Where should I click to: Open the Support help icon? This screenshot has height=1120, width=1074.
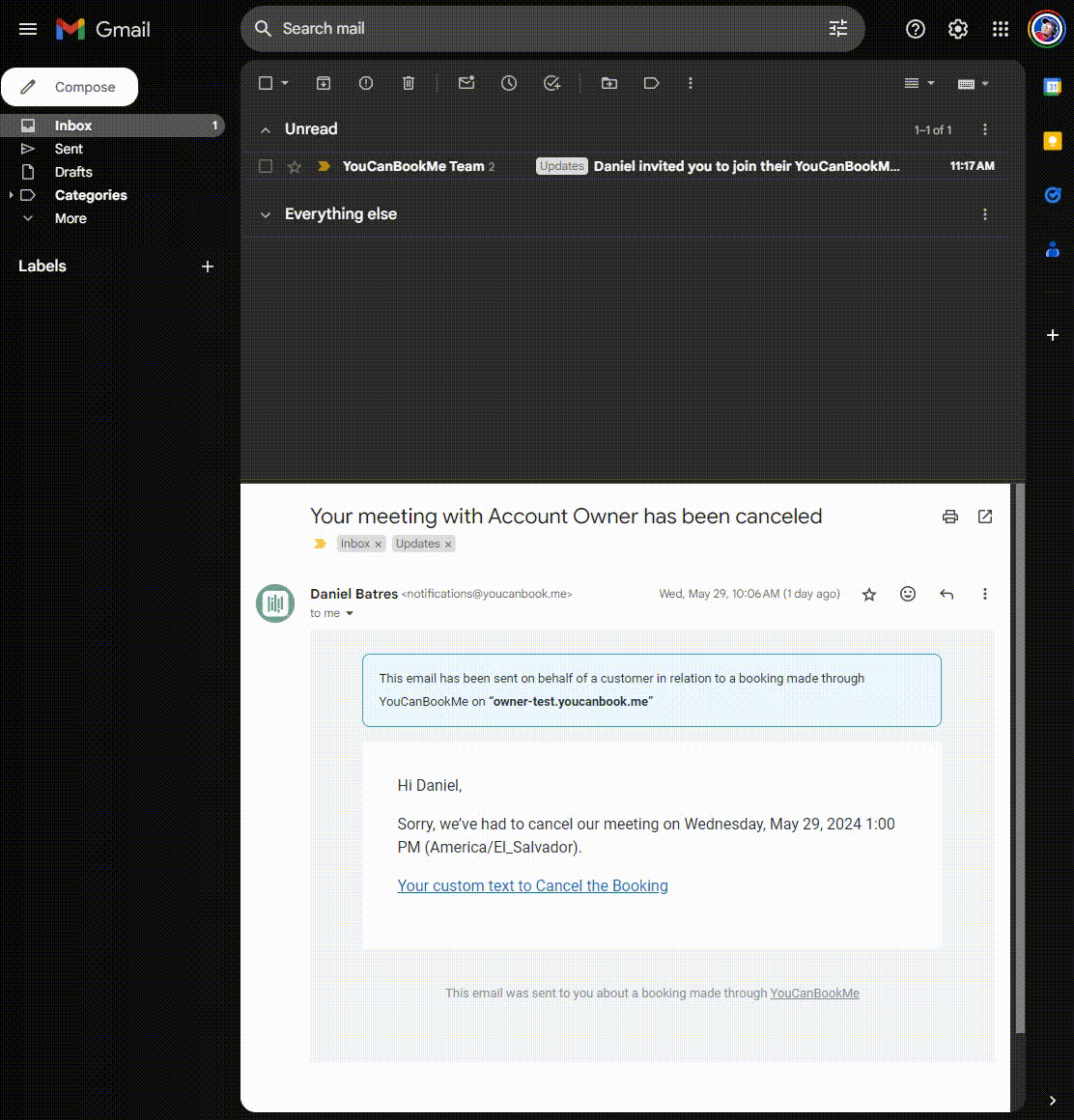point(916,29)
